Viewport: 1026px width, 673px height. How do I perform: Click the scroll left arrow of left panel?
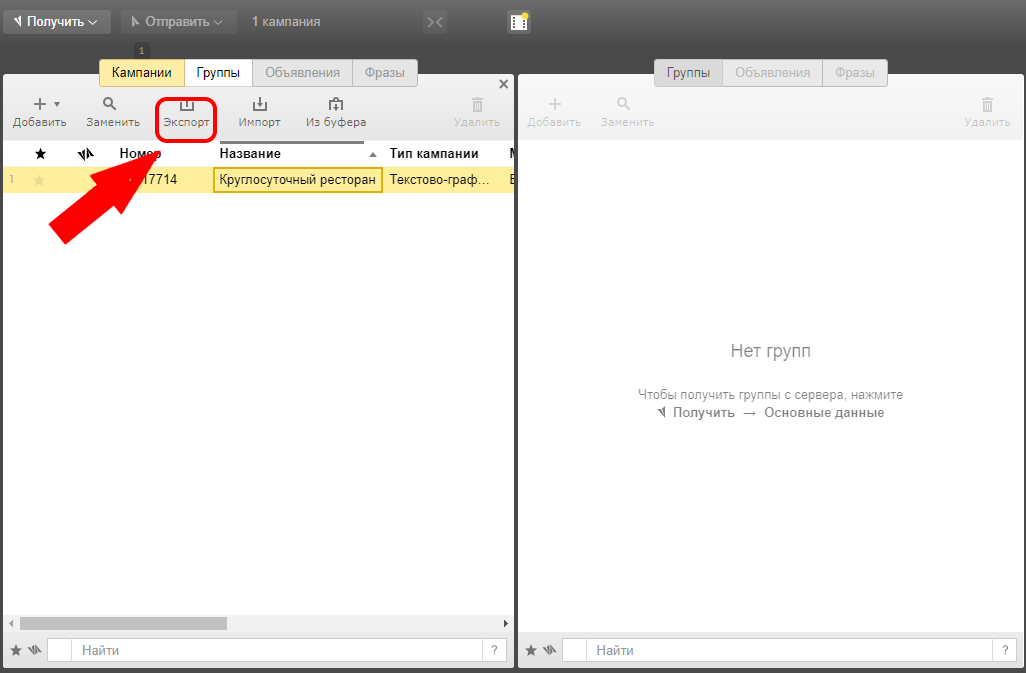10,623
